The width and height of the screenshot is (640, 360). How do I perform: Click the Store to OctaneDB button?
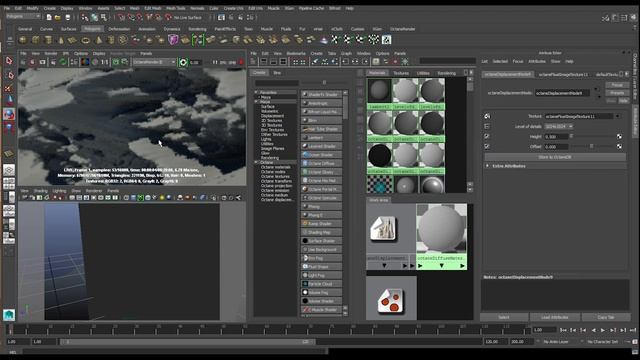555,157
